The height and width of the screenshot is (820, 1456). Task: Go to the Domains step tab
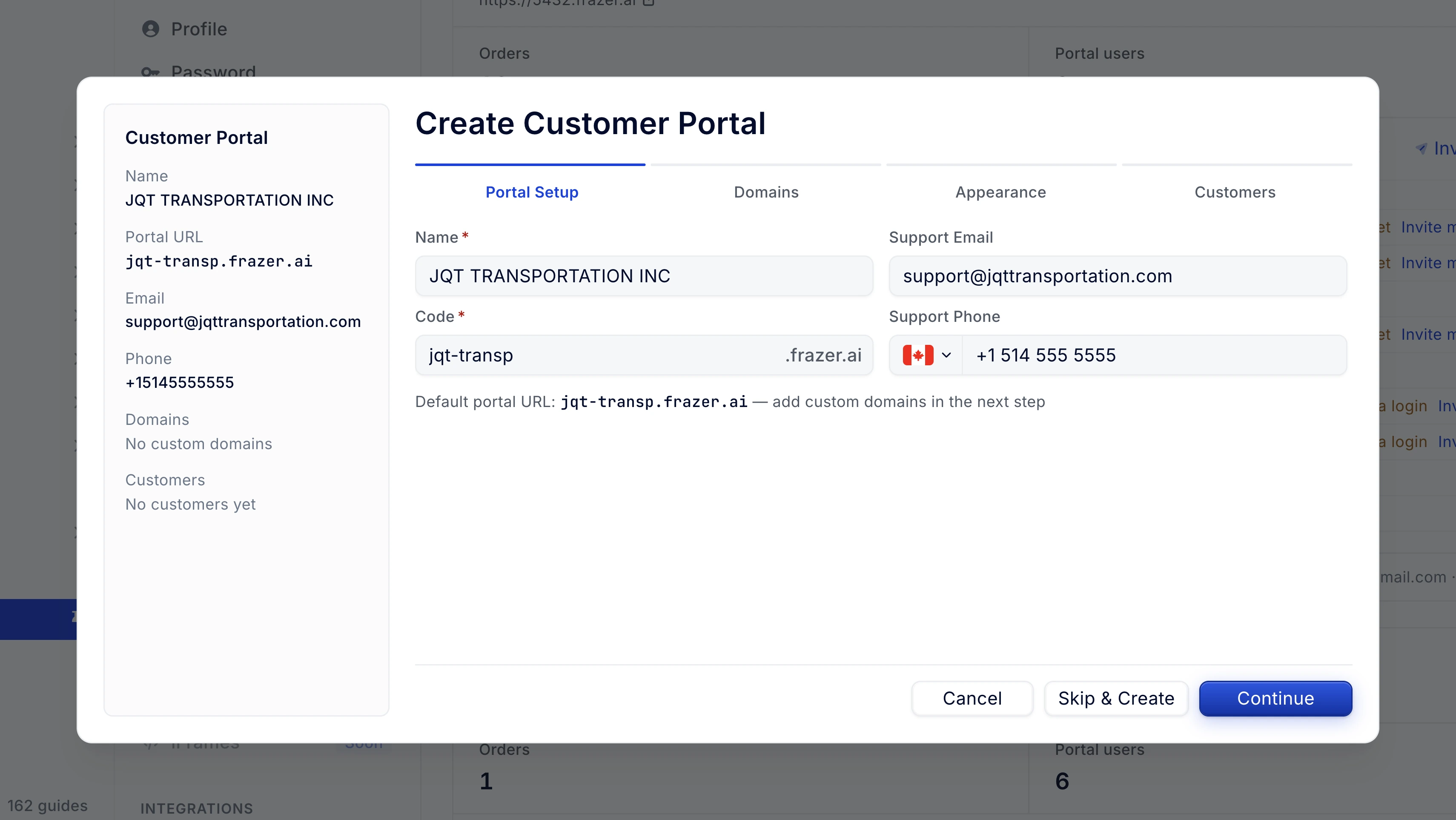pyautogui.click(x=766, y=192)
